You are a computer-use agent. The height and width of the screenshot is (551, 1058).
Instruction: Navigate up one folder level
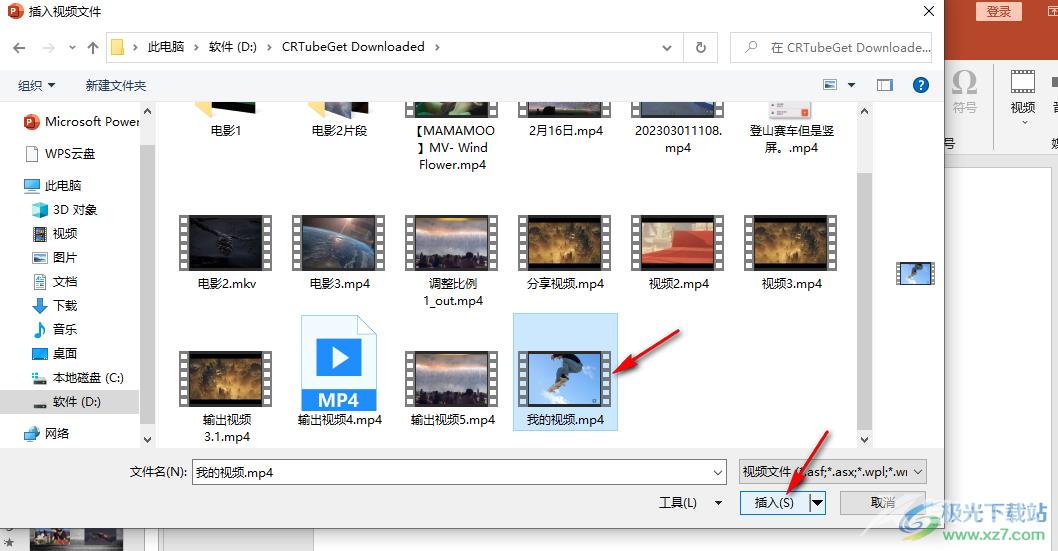tap(93, 48)
